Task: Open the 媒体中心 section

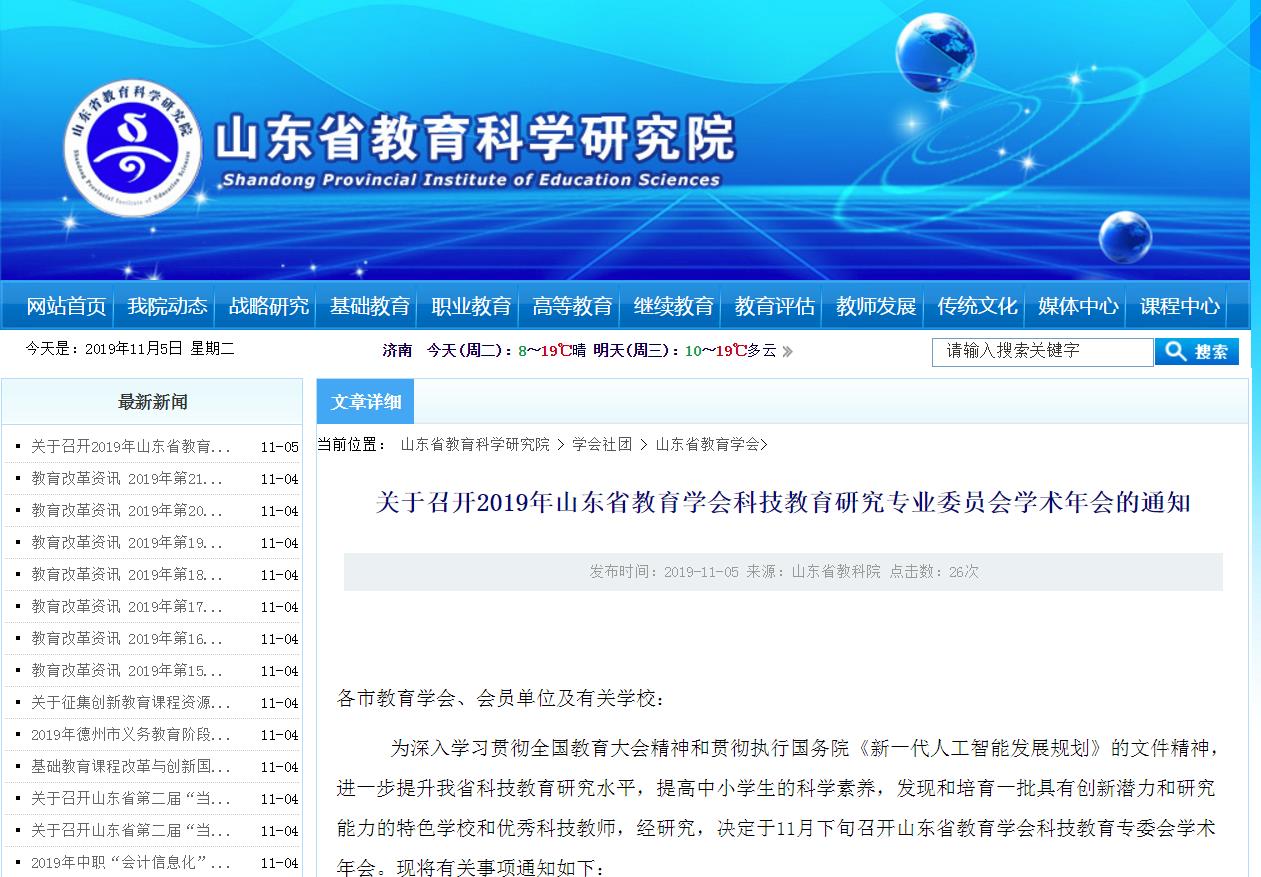Action: coord(1079,306)
